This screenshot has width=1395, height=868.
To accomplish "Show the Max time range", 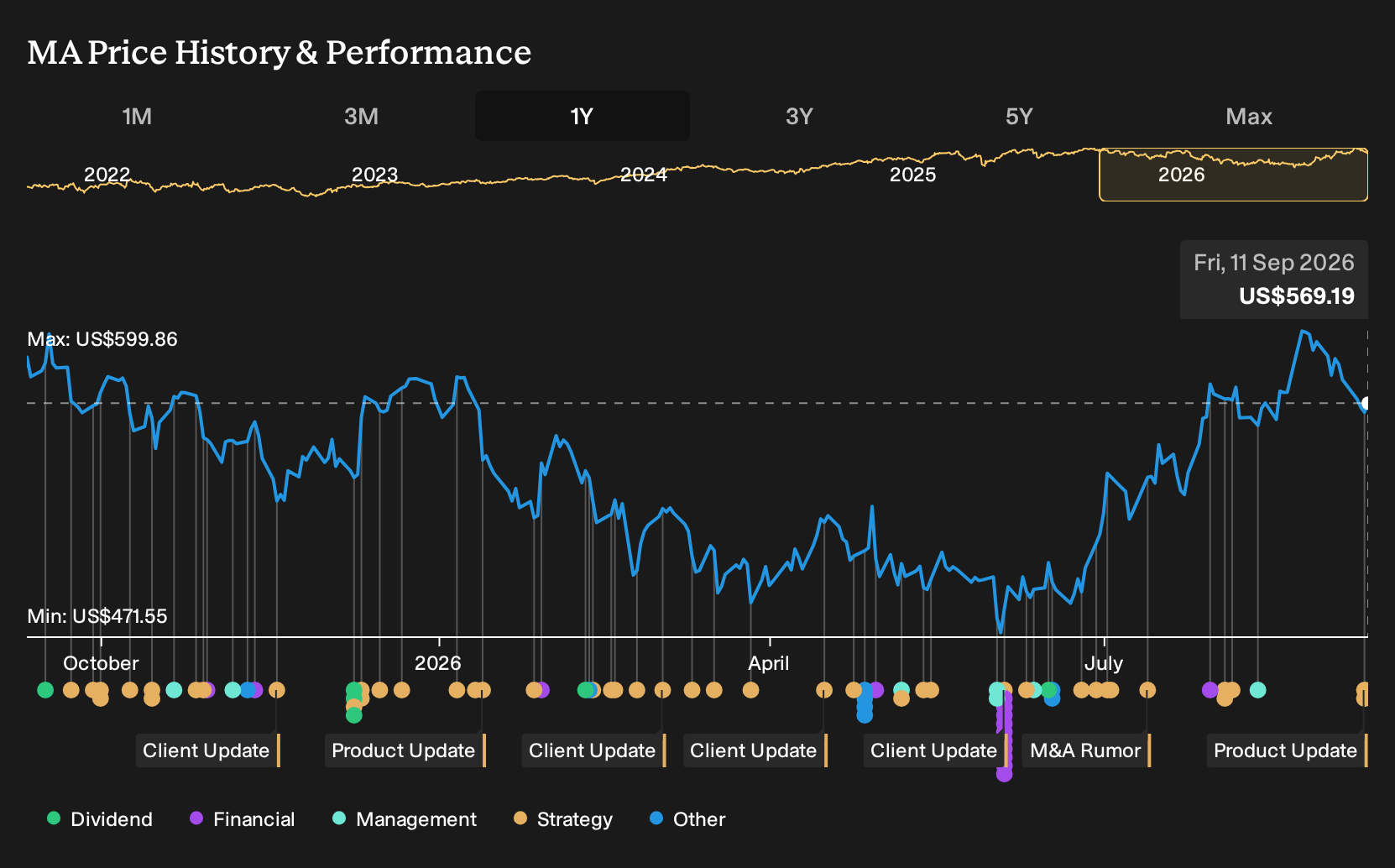I will click(1249, 116).
